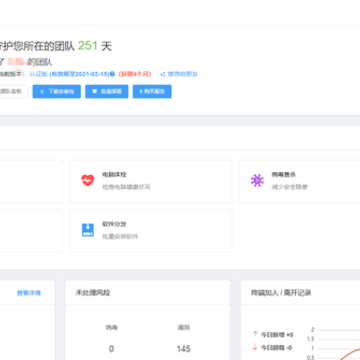Click the blue help icon after 2021-02-15

coord(113,74)
